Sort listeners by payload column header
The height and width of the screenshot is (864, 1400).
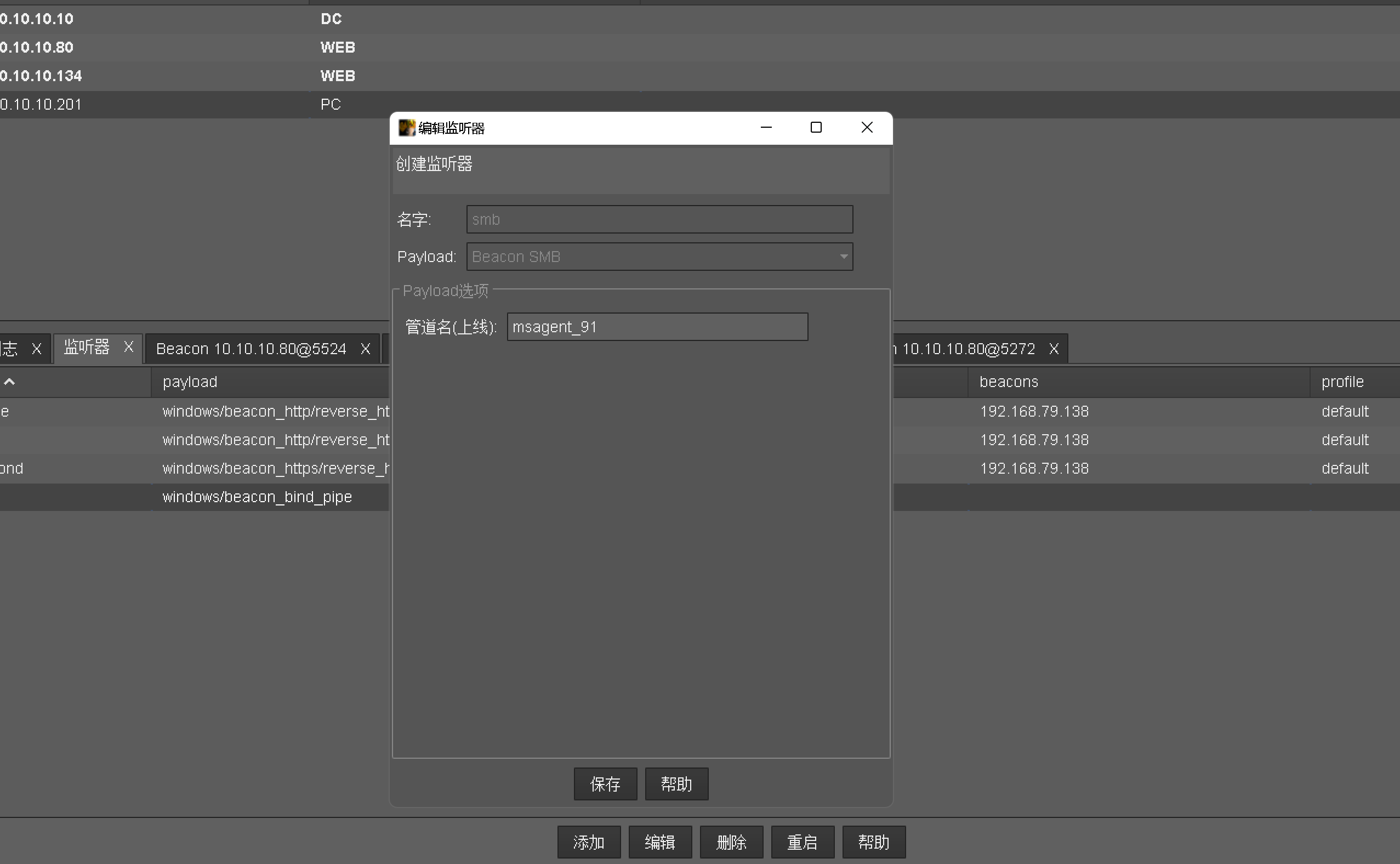tap(190, 382)
